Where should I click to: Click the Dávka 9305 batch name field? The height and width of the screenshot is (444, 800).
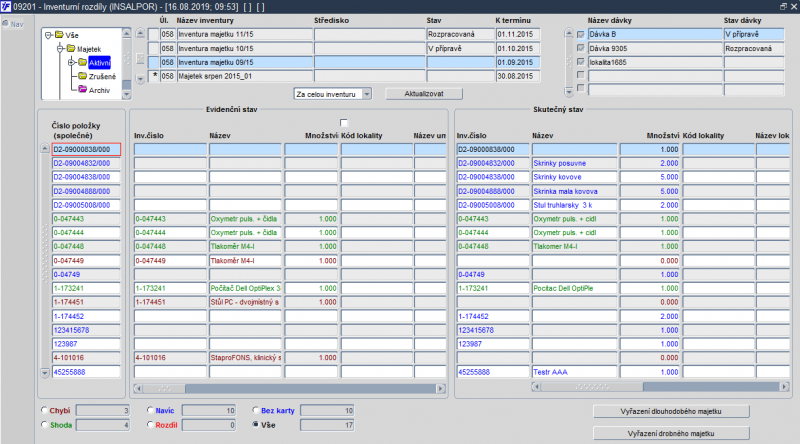point(655,48)
